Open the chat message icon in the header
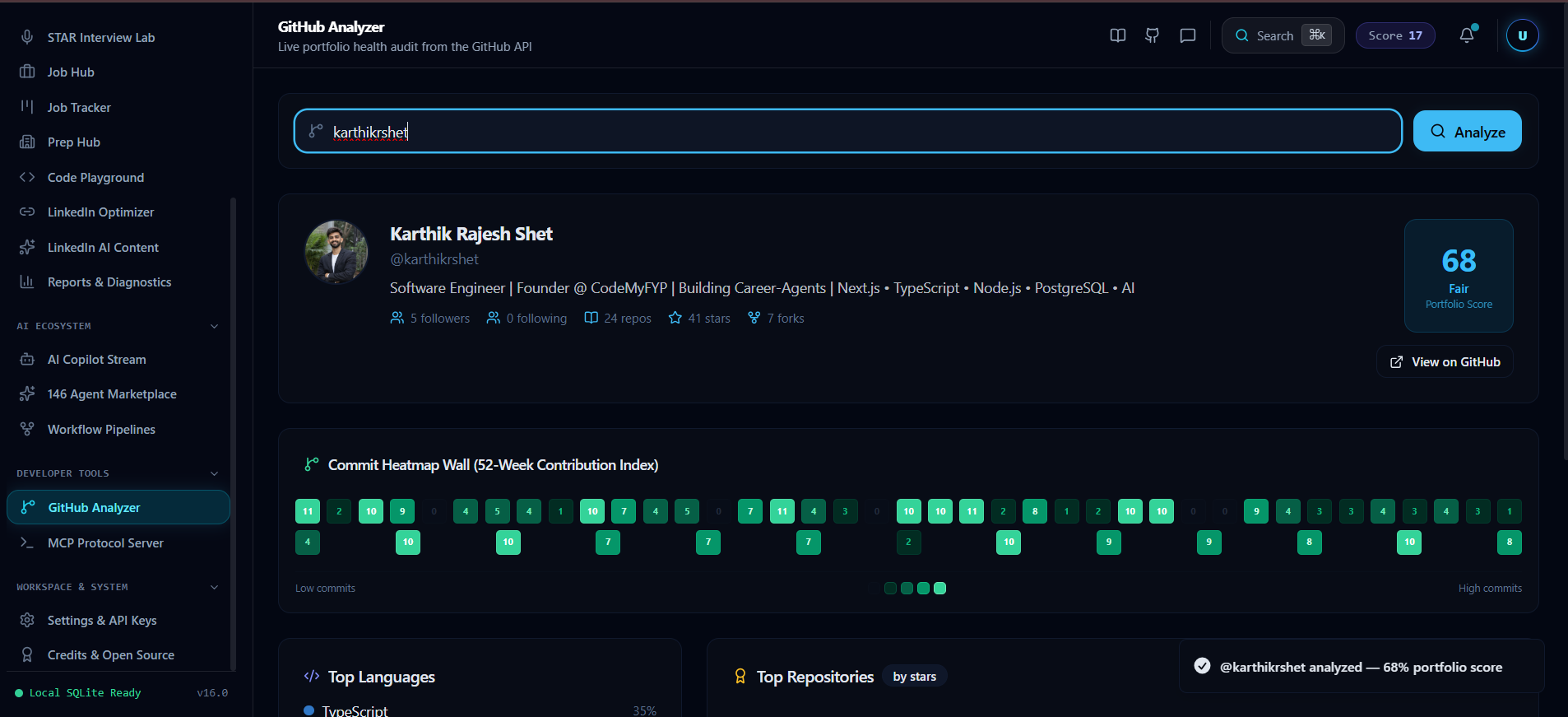1568x717 pixels. tap(1187, 35)
